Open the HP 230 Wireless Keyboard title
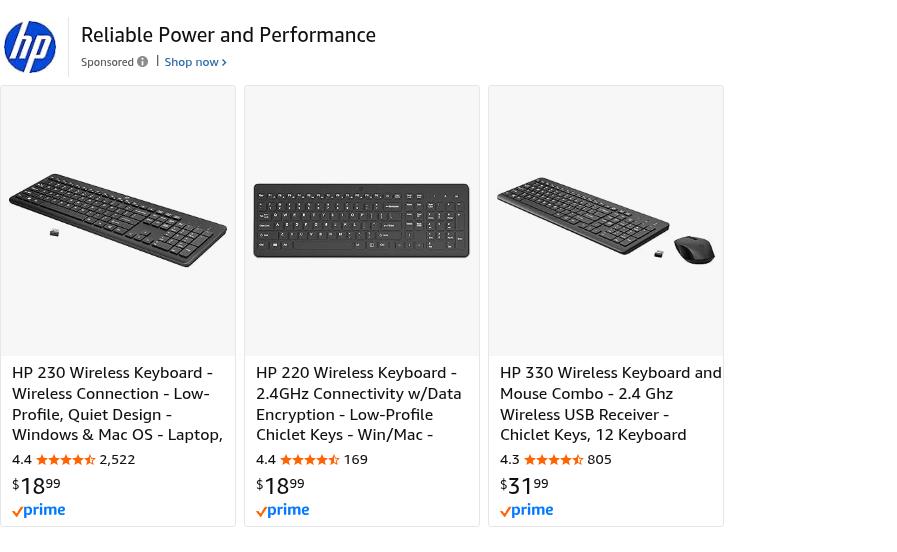Image resolution: width=897 pixels, height=552 pixels. coord(117,403)
